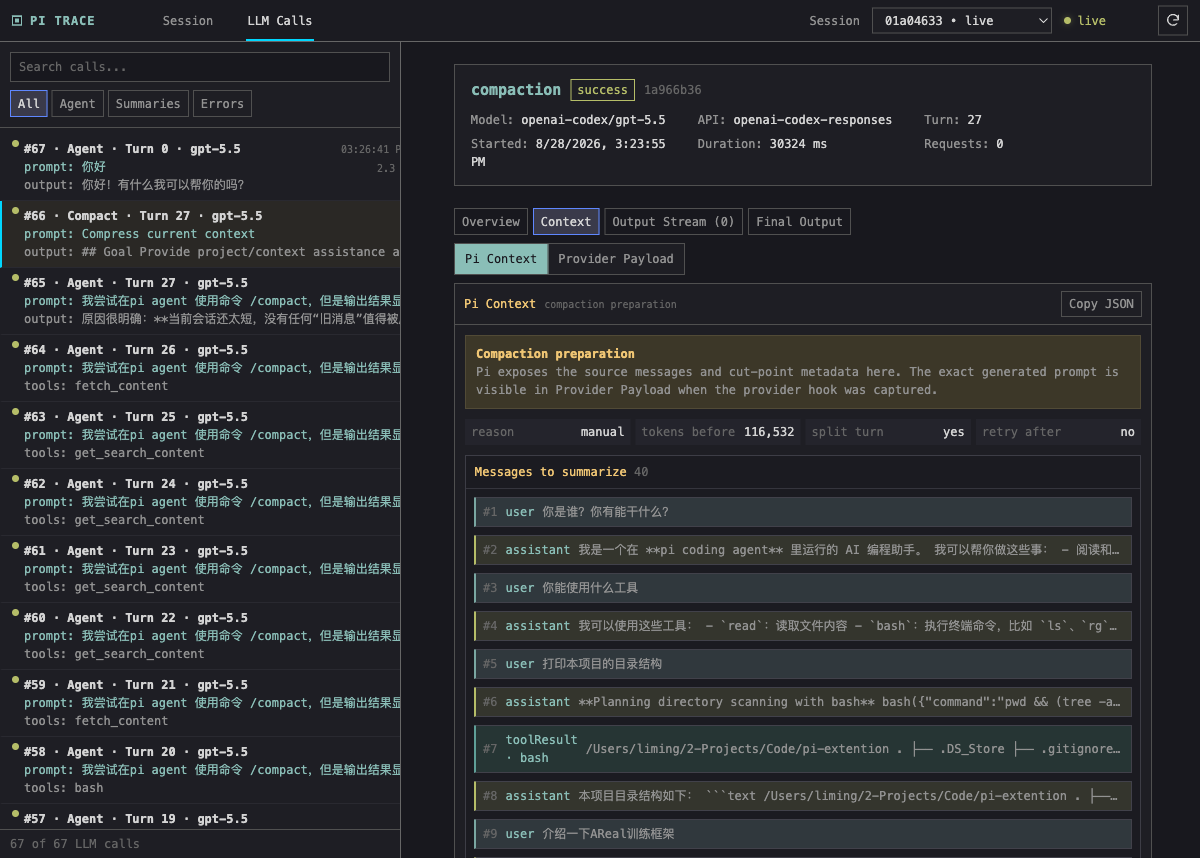Click the Compaction preparation notice title

pyautogui.click(x=555, y=354)
